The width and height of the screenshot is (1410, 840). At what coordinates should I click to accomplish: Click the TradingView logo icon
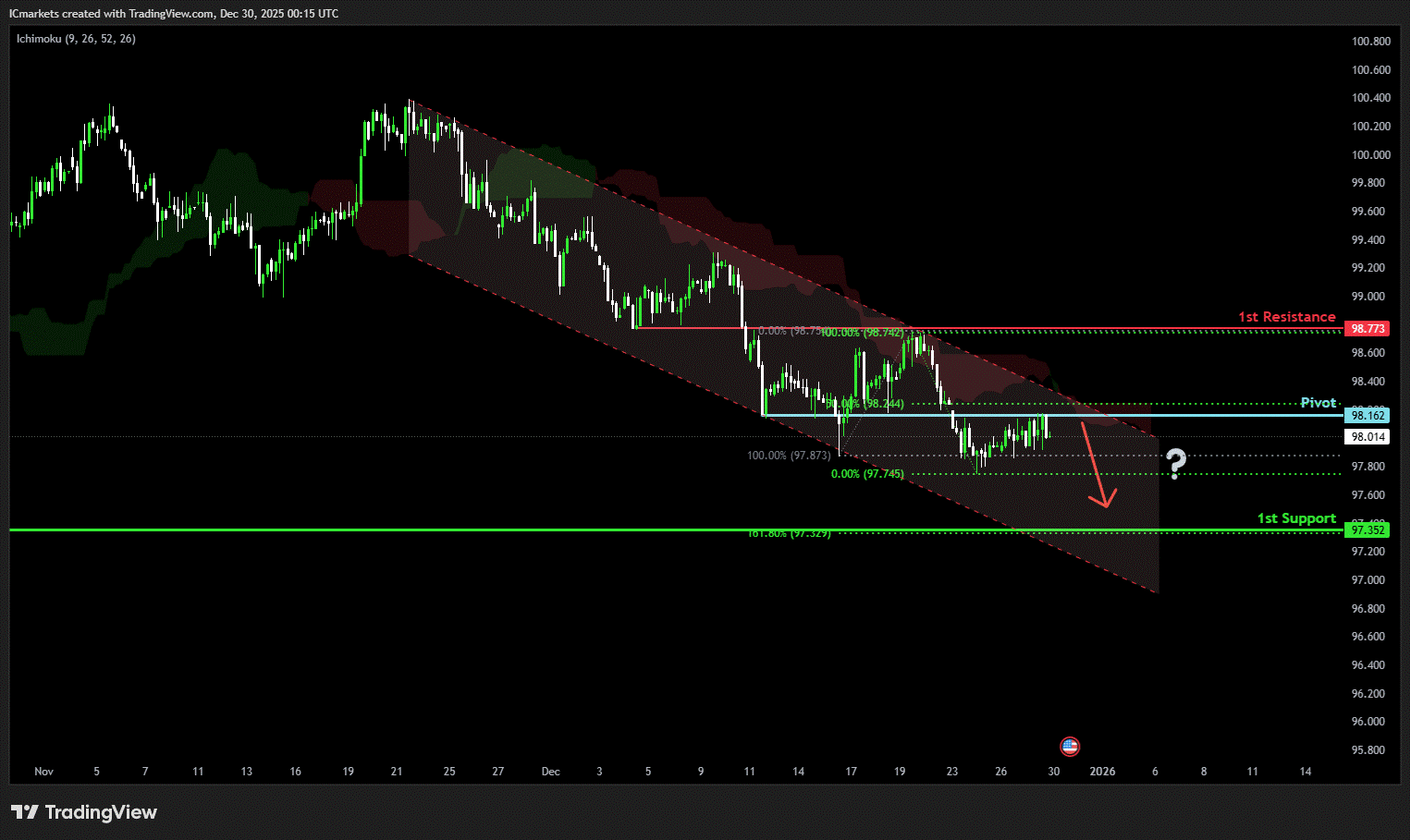coord(25,812)
